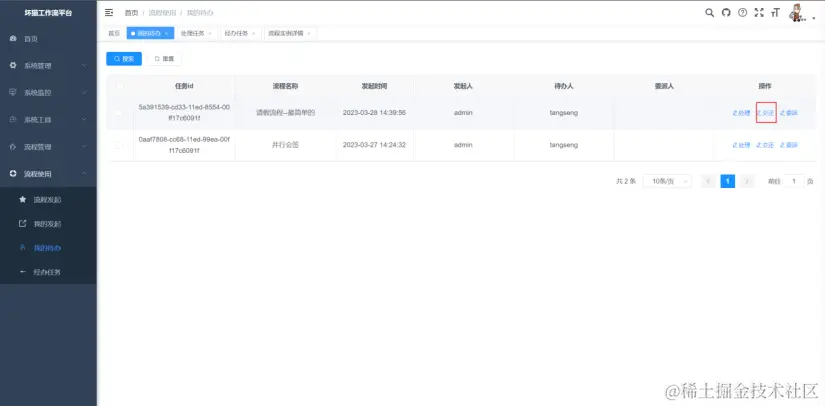The height and width of the screenshot is (407, 825).
Task: Open 我的待办 in the sidebar
Action: tap(48, 248)
